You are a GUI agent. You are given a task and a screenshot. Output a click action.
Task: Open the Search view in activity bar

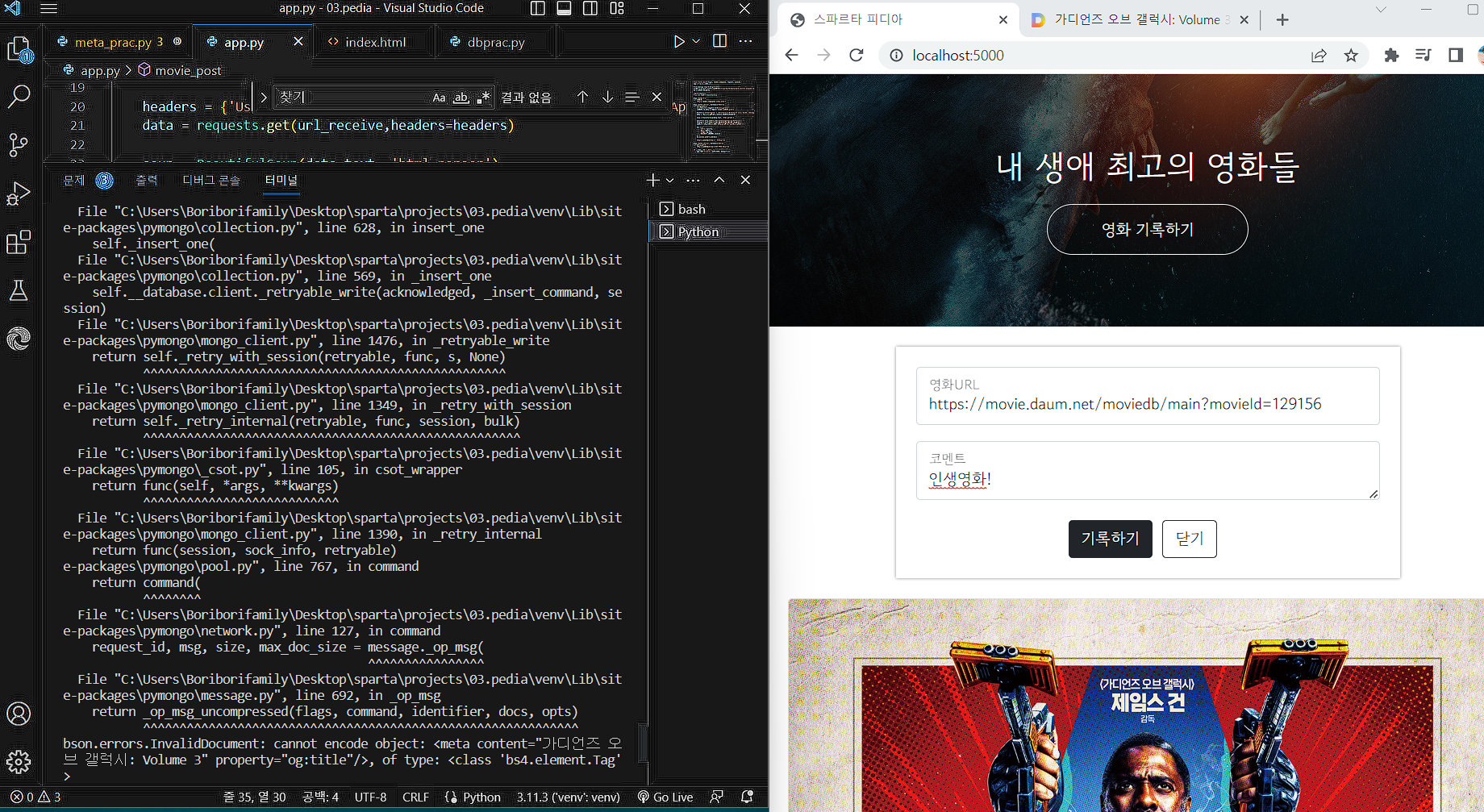(19, 98)
